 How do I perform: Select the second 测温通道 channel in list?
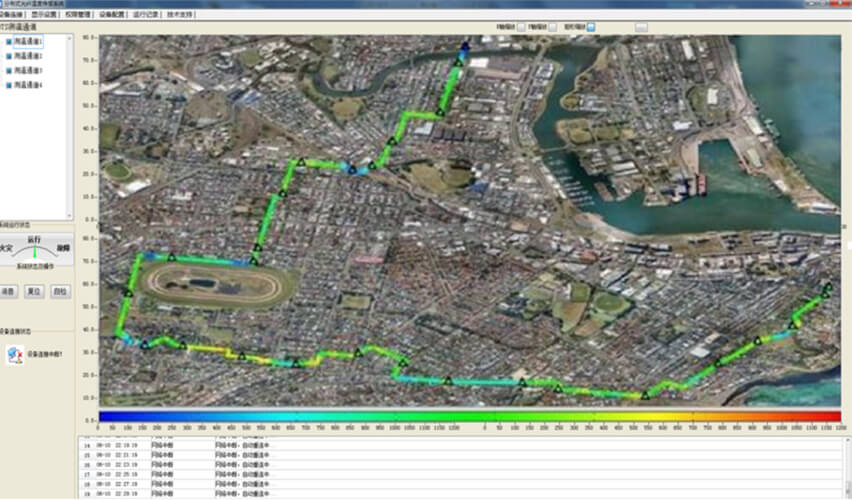click(27, 57)
